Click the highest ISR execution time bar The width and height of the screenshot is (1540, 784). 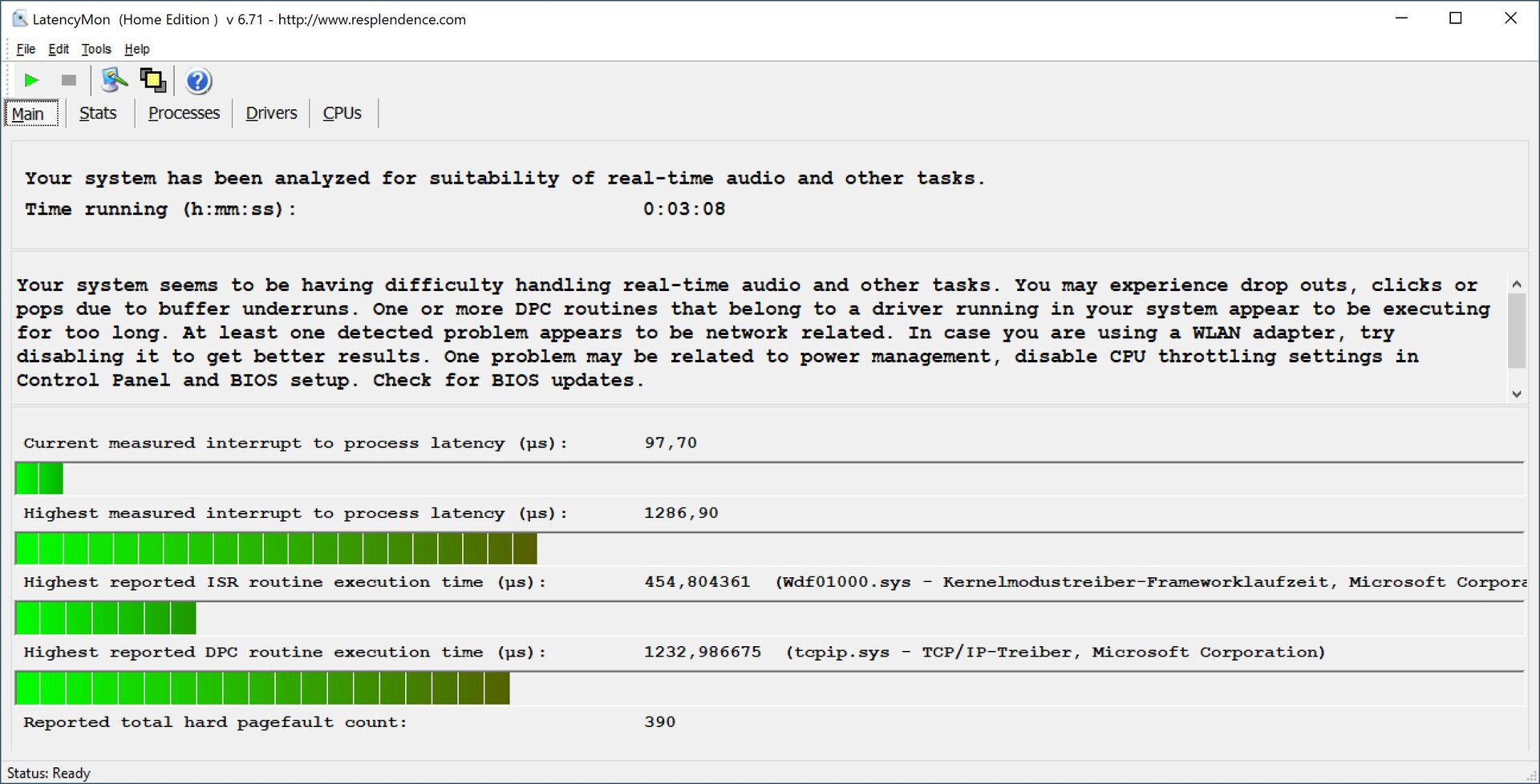pos(769,618)
